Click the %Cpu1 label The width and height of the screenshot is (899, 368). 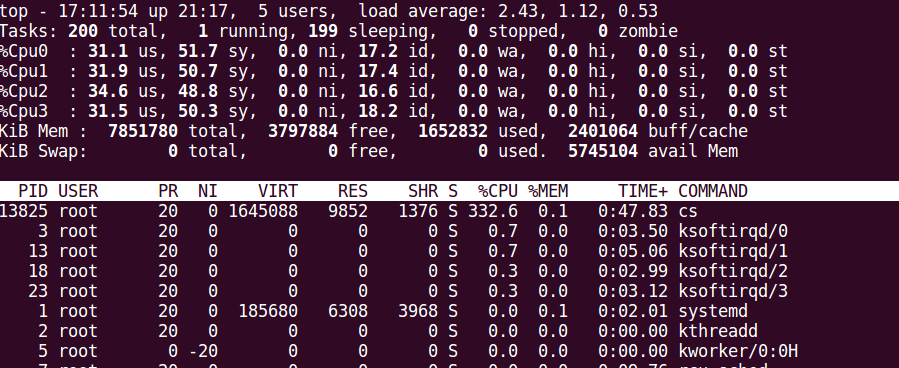point(24,72)
